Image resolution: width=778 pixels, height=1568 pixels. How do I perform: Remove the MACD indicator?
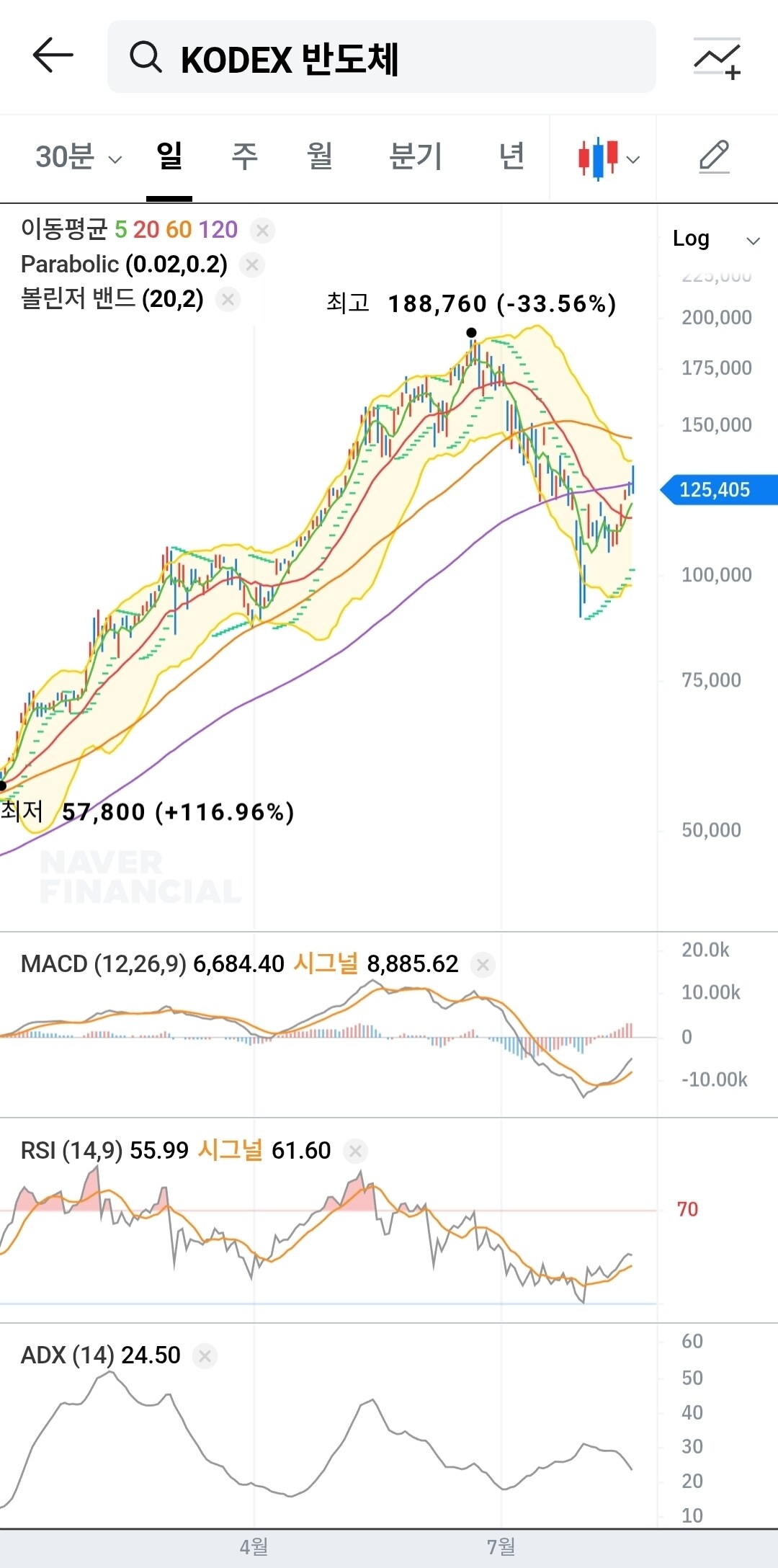(483, 965)
